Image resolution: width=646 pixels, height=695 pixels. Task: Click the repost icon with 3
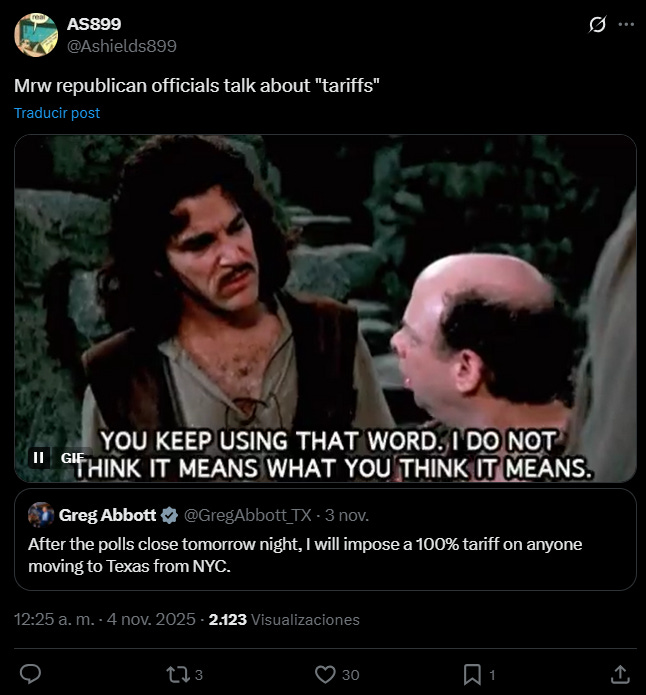pos(184,675)
